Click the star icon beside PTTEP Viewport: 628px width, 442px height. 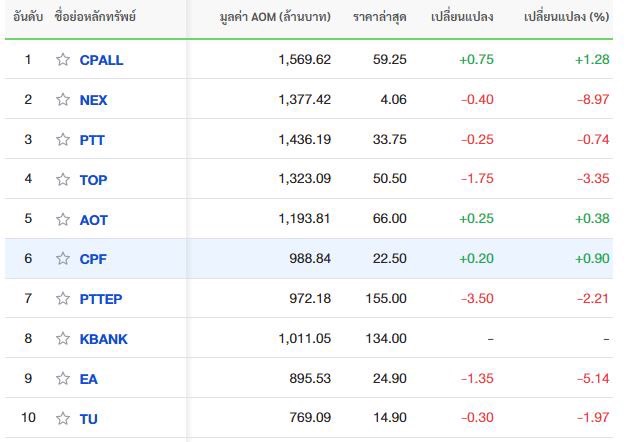(x=63, y=298)
